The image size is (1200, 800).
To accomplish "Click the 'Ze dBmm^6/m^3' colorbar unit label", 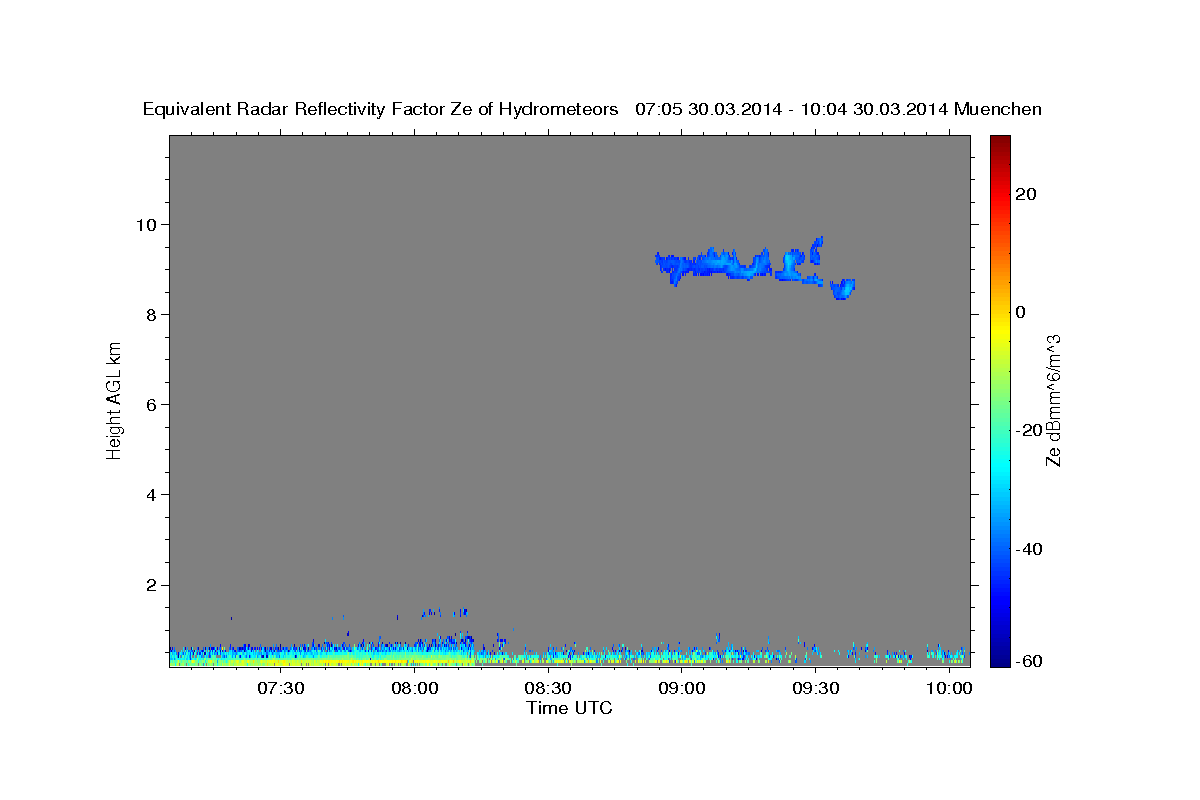I will point(1053,401).
